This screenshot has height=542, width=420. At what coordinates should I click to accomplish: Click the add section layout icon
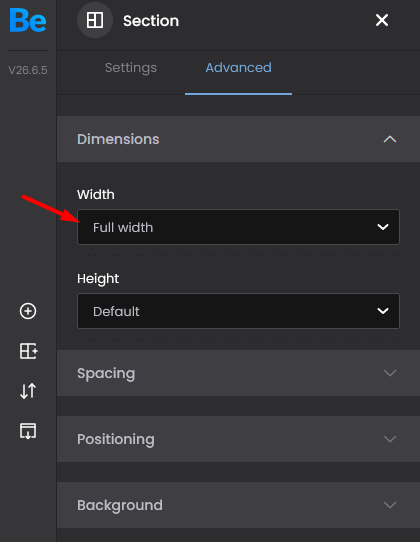[28, 351]
